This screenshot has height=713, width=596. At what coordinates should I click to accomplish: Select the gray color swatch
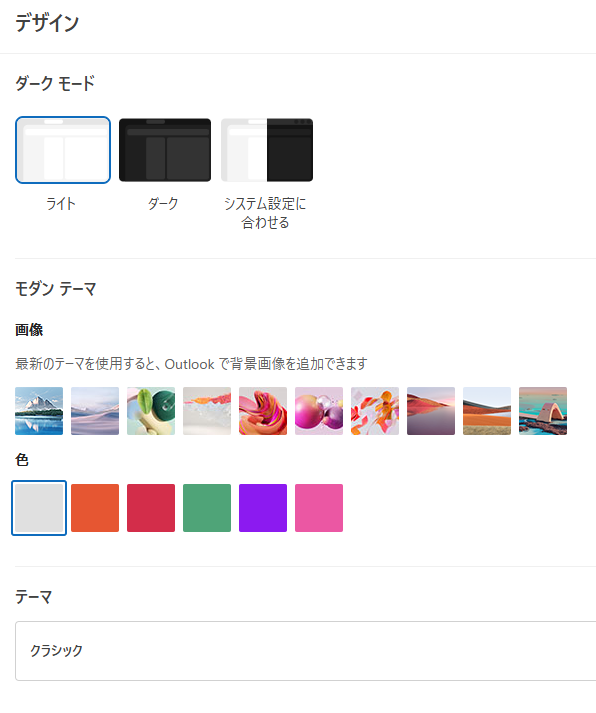(39, 508)
